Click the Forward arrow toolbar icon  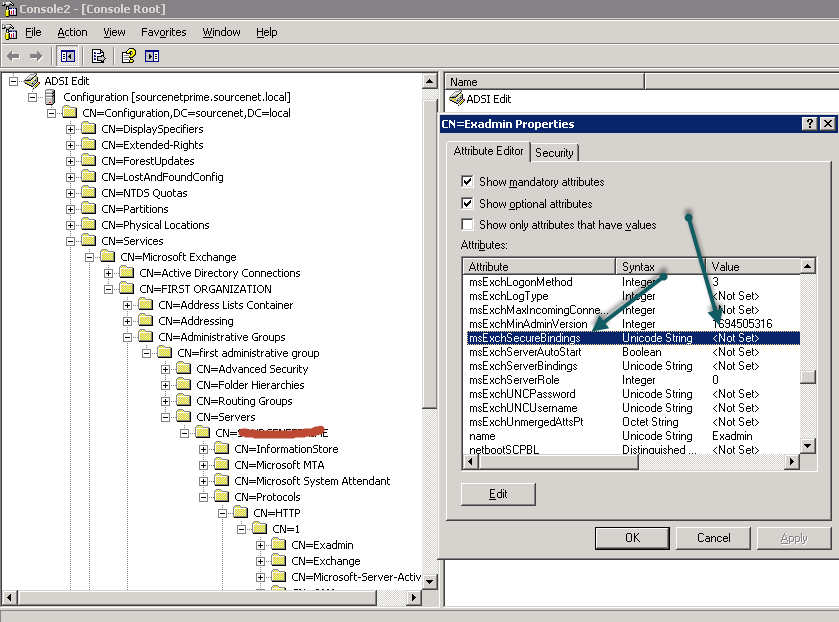(x=36, y=56)
